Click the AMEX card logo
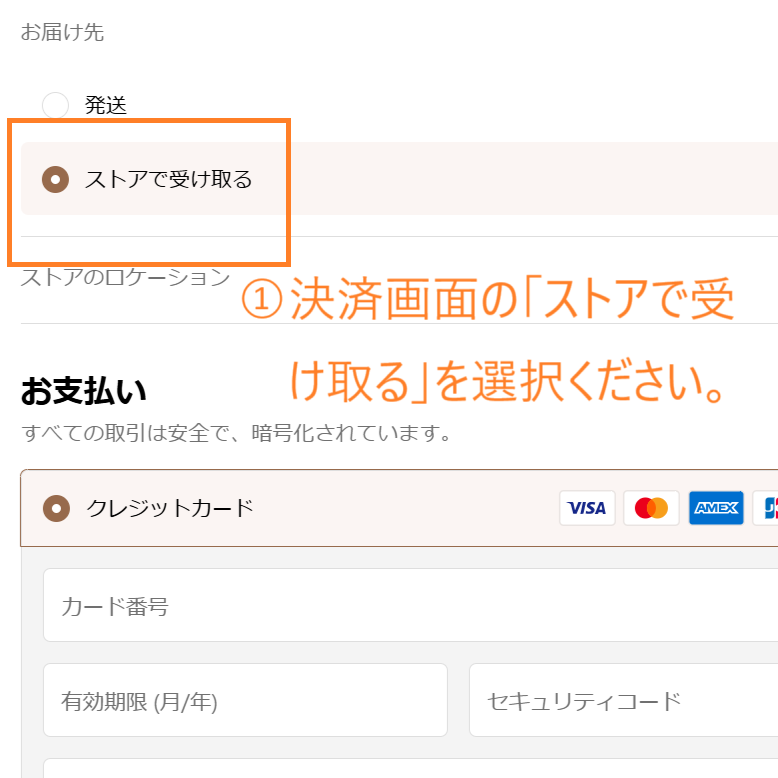The width and height of the screenshot is (778, 778). [x=716, y=508]
